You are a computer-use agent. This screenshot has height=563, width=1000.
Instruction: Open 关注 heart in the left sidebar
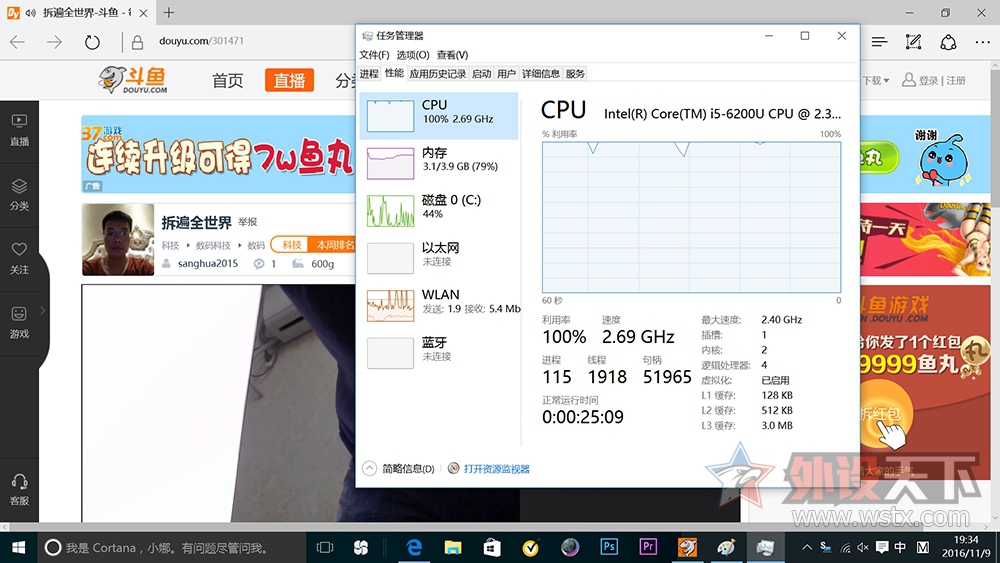point(19,258)
